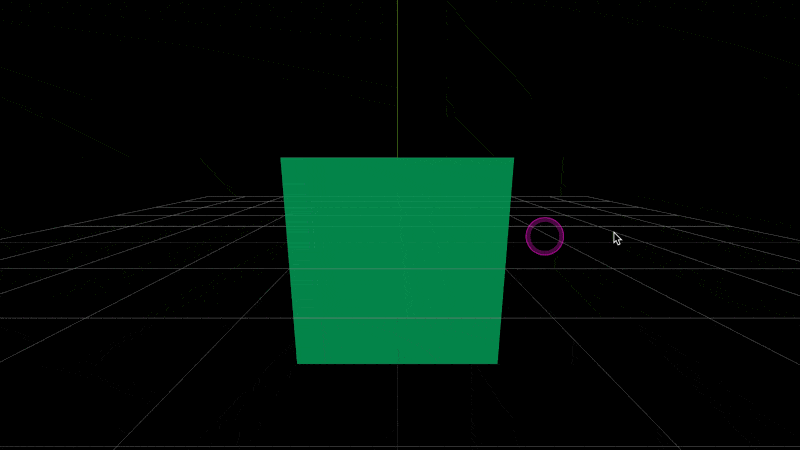This screenshot has height=450, width=800.
Task: Select the purple ring marker
Action: pyautogui.click(x=545, y=236)
